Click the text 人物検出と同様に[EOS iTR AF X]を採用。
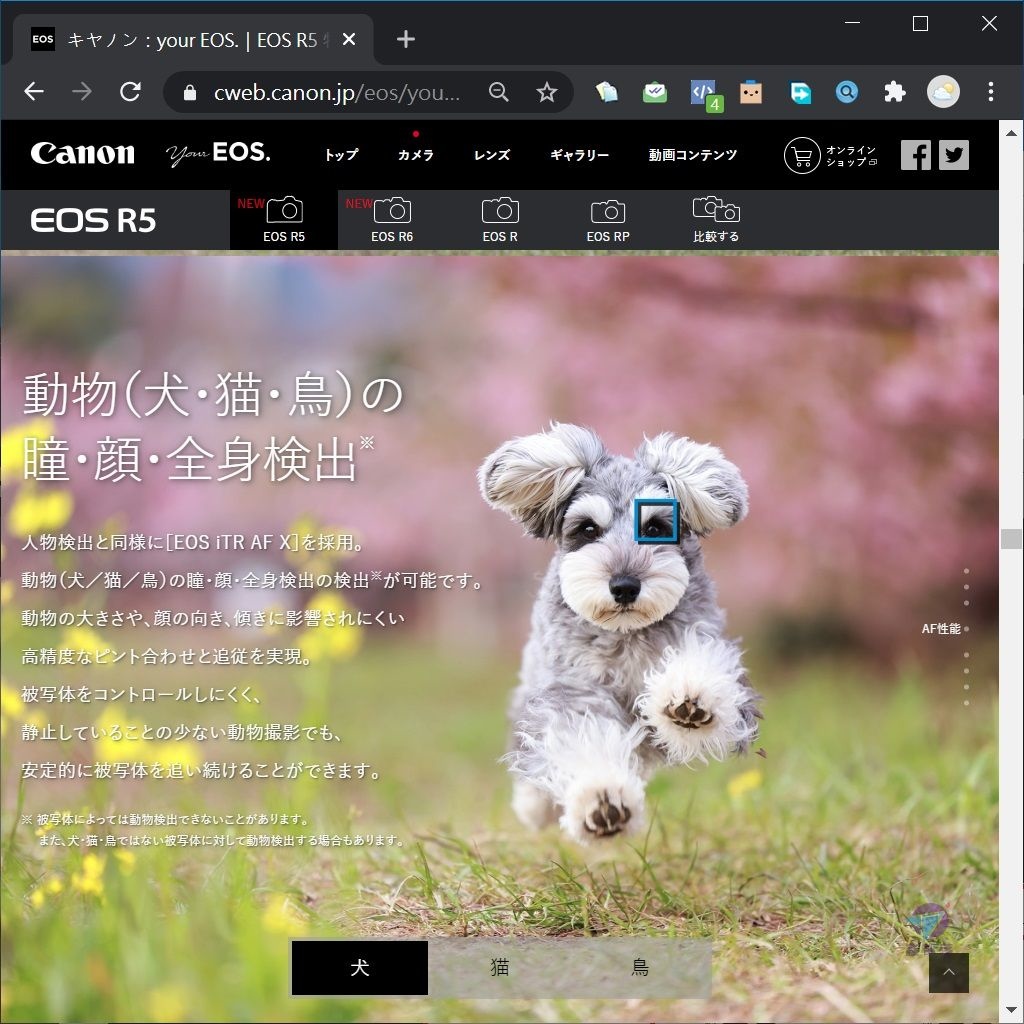Image resolution: width=1024 pixels, height=1024 pixels. (x=193, y=543)
